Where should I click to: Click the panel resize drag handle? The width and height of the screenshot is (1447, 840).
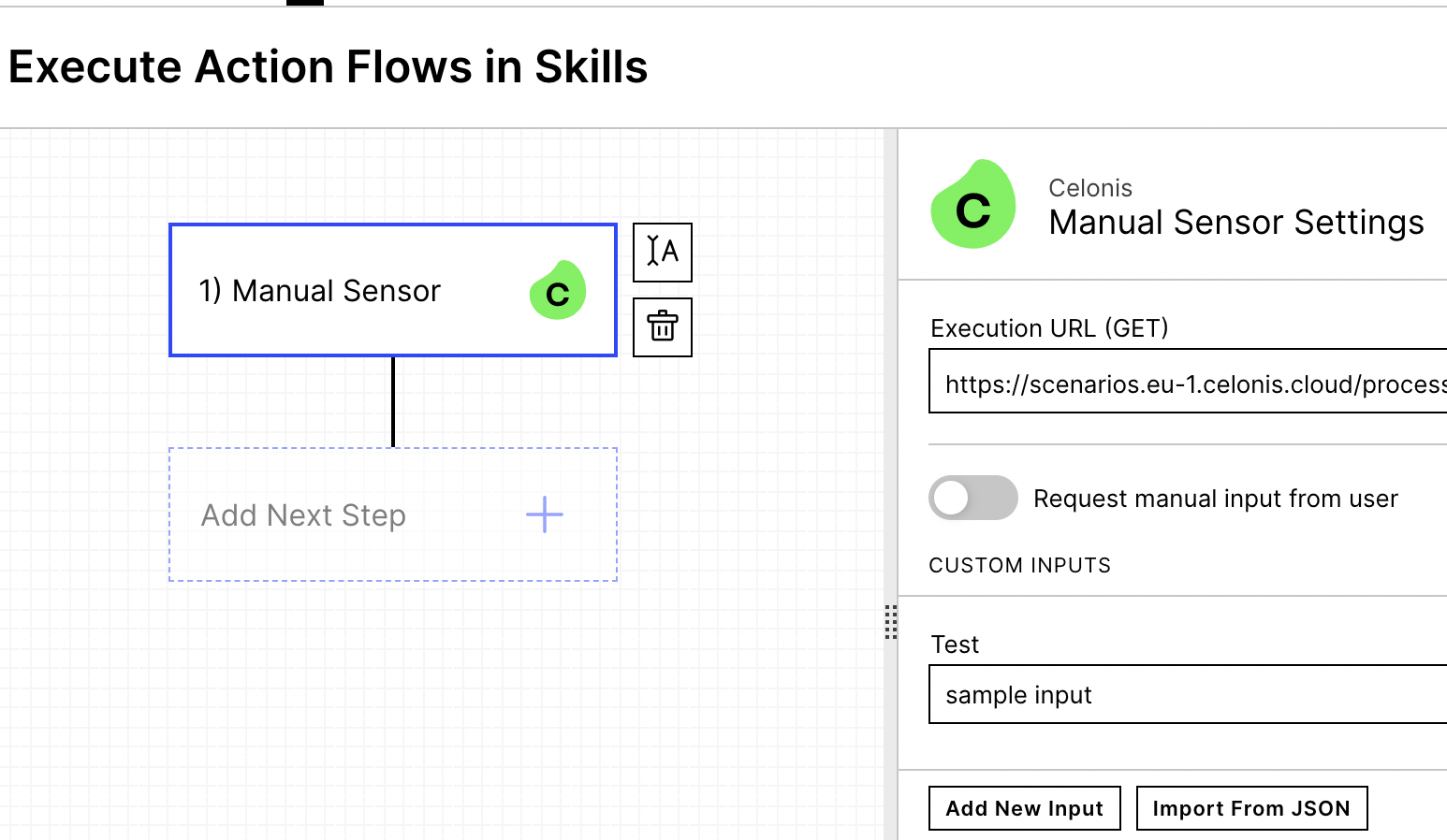(x=891, y=622)
